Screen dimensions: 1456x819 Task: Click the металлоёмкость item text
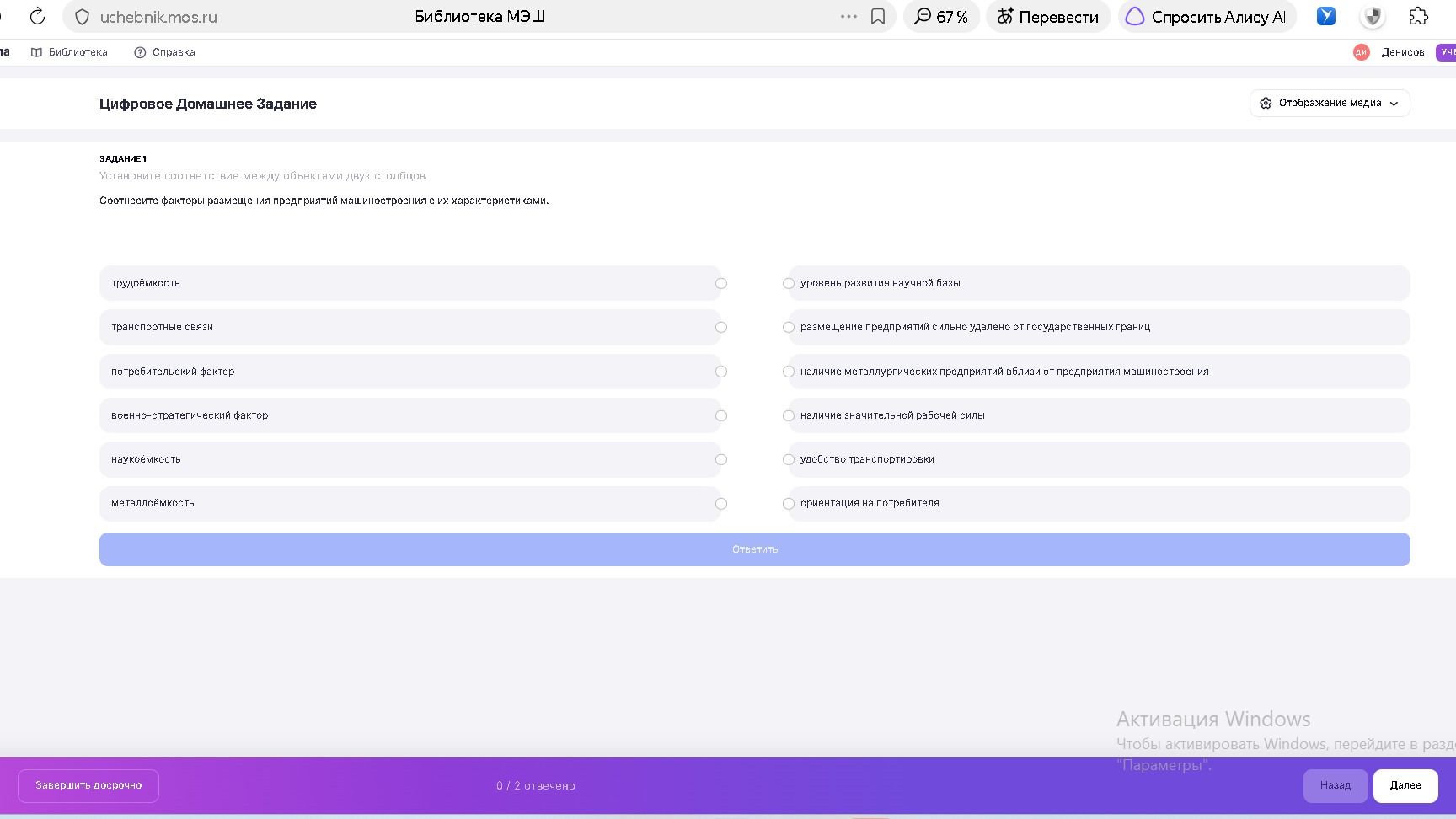click(x=153, y=503)
